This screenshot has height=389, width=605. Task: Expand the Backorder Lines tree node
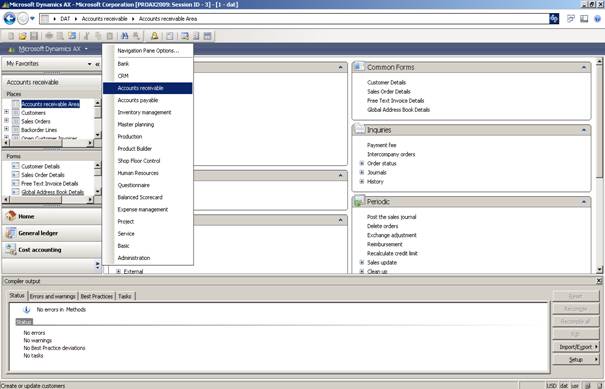pos(6,129)
